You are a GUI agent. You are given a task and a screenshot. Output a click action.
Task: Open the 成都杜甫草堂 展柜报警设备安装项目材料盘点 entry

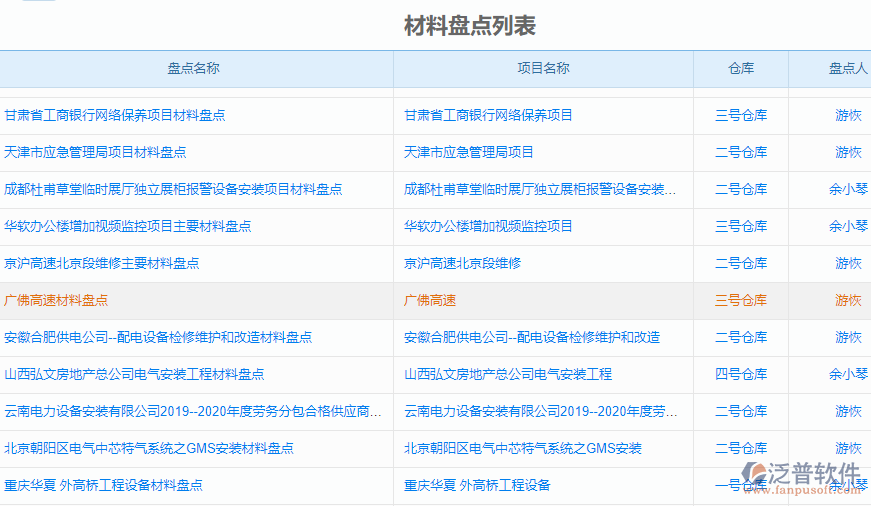[x=173, y=189]
